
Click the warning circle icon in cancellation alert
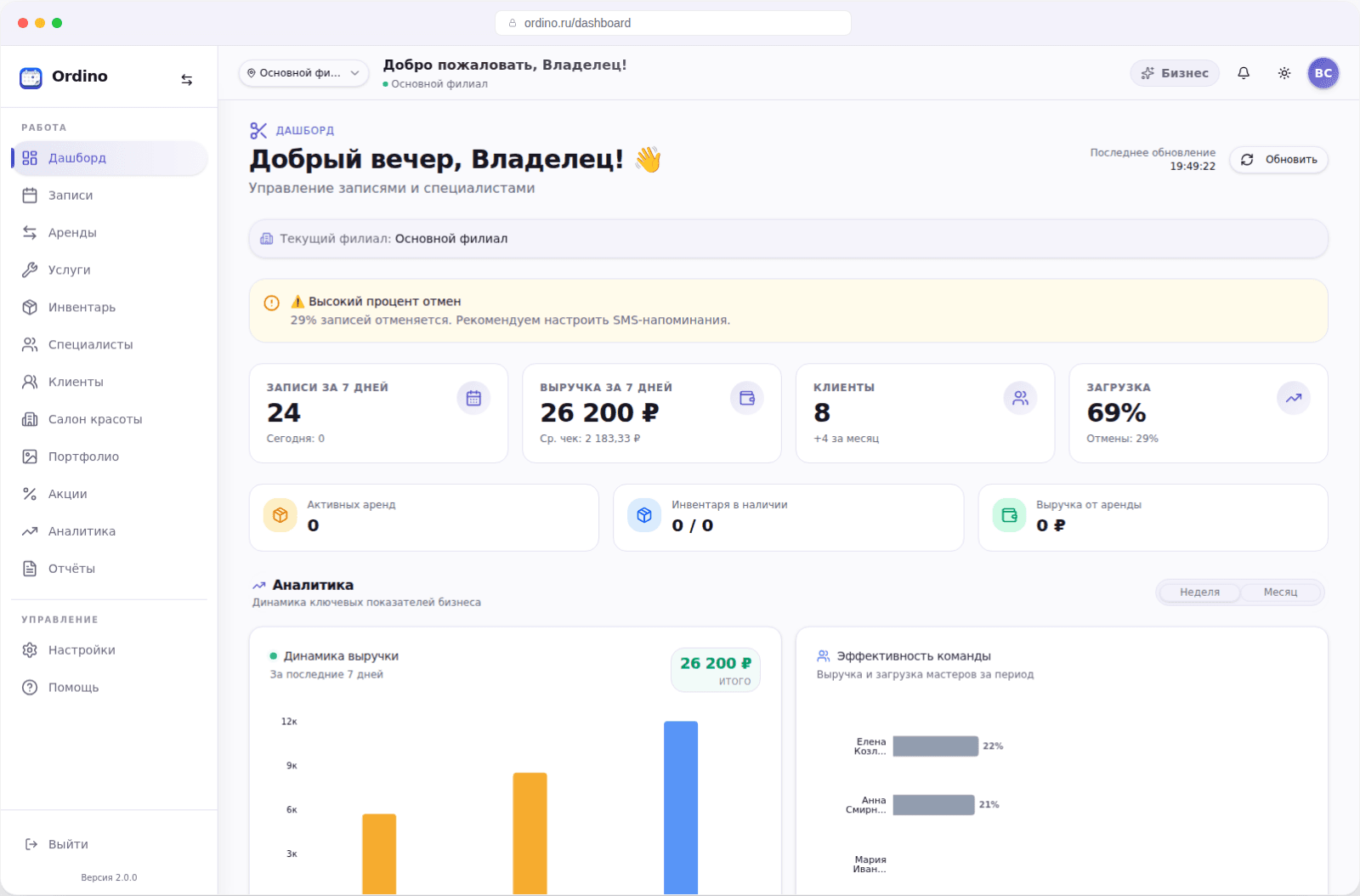tap(272, 303)
